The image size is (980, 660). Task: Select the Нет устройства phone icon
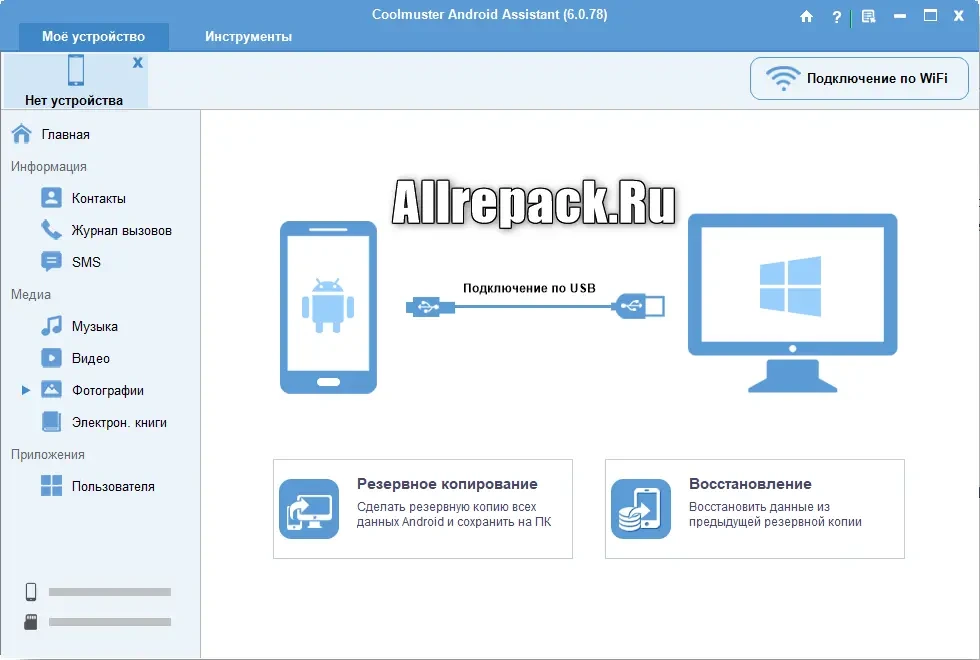[76, 69]
